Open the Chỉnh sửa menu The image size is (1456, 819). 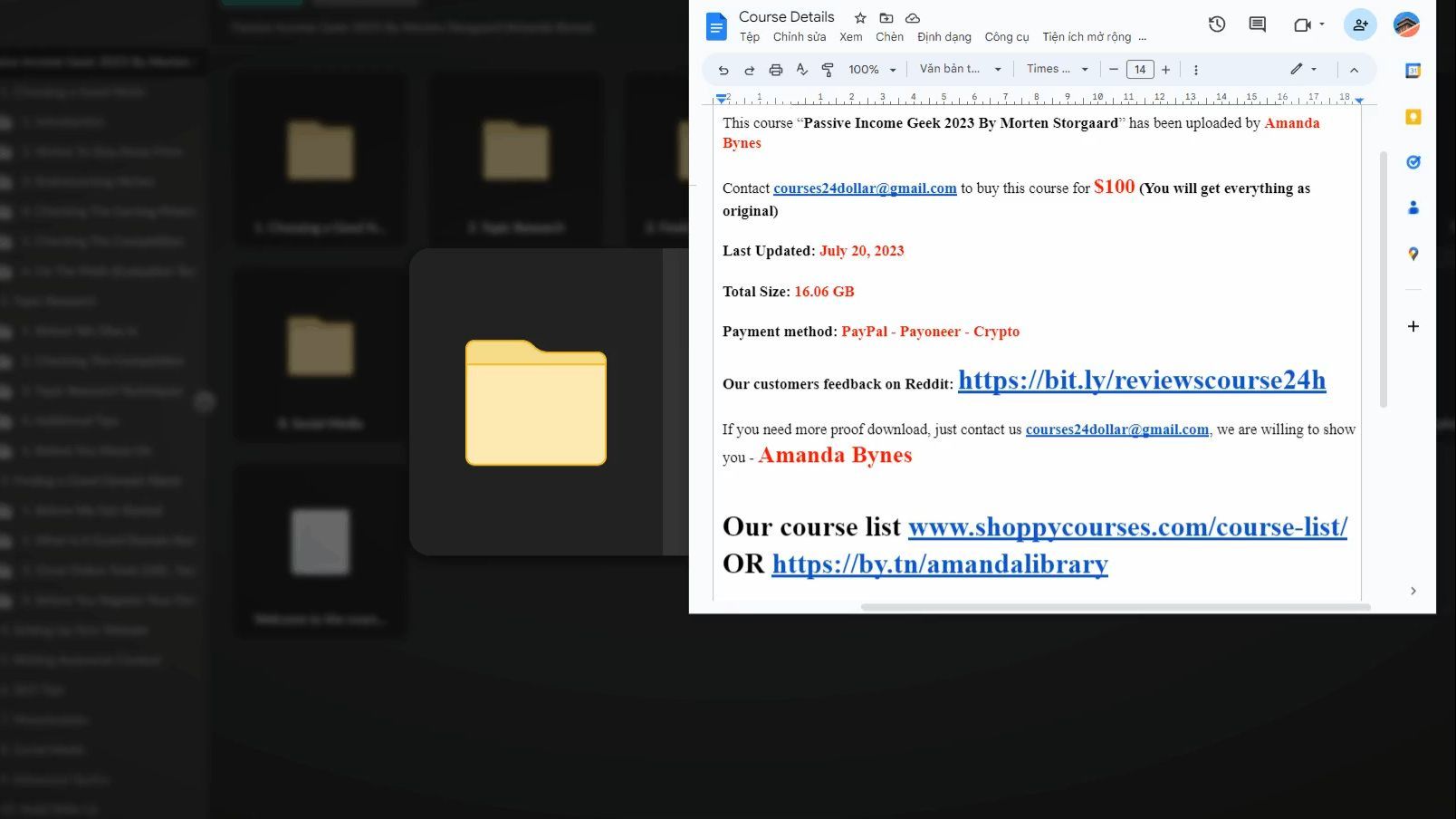tap(800, 37)
